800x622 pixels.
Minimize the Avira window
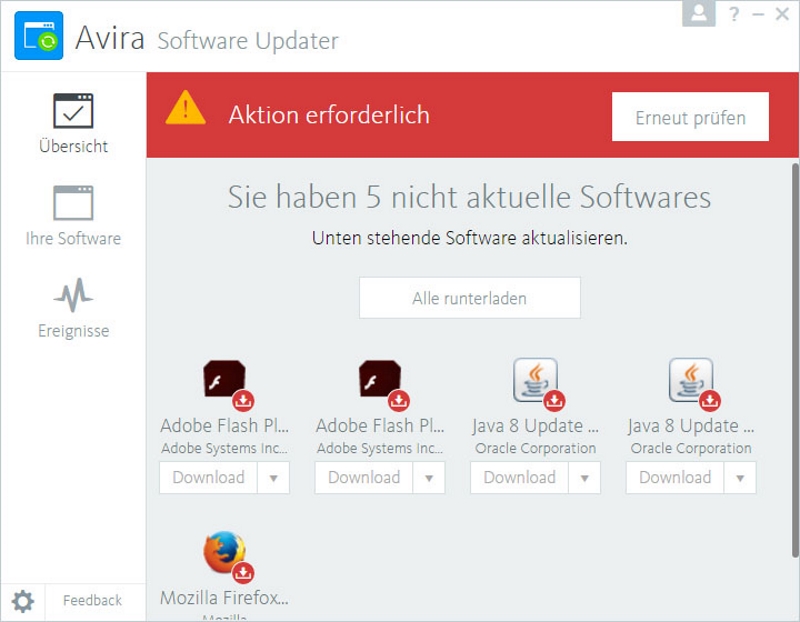[x=758, y=14]
